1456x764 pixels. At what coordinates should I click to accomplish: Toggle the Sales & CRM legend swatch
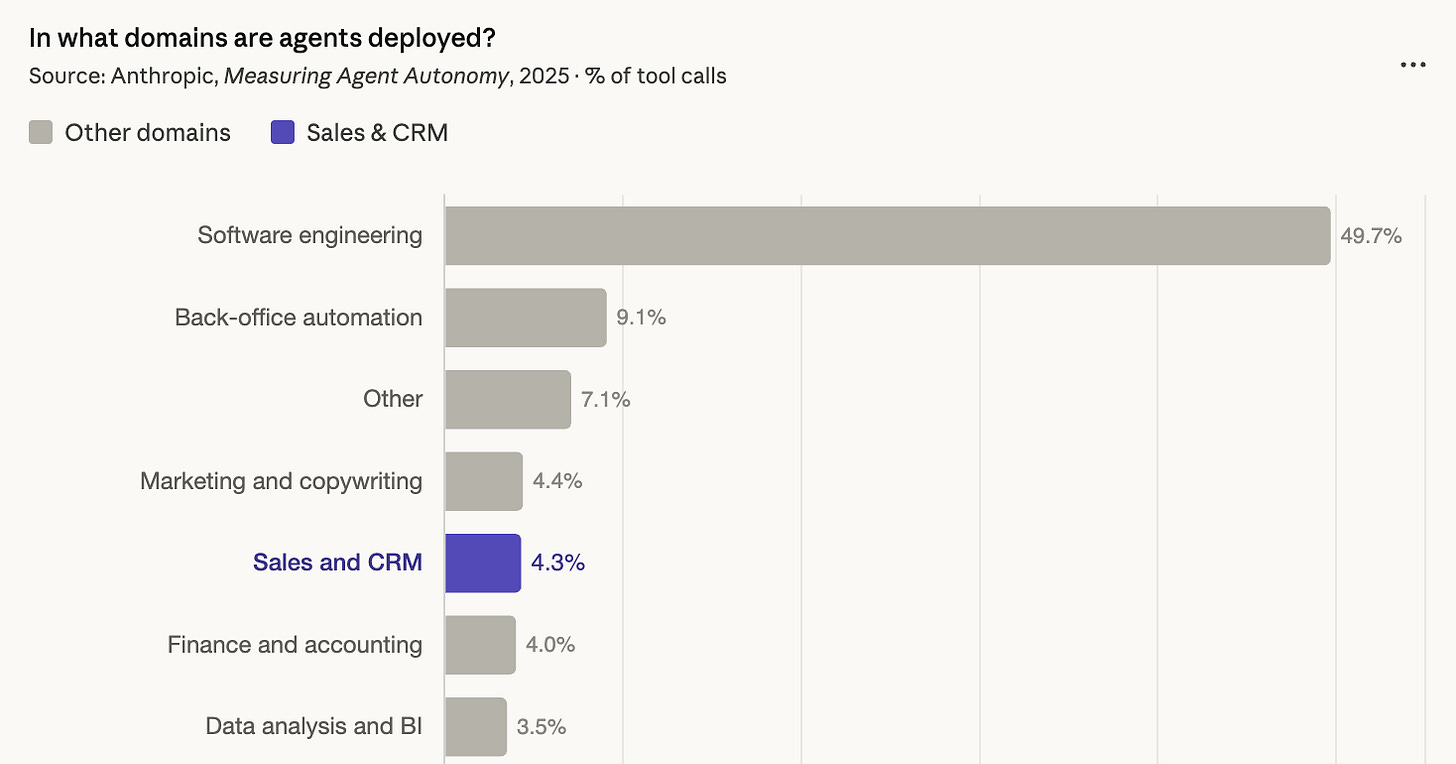283,132
